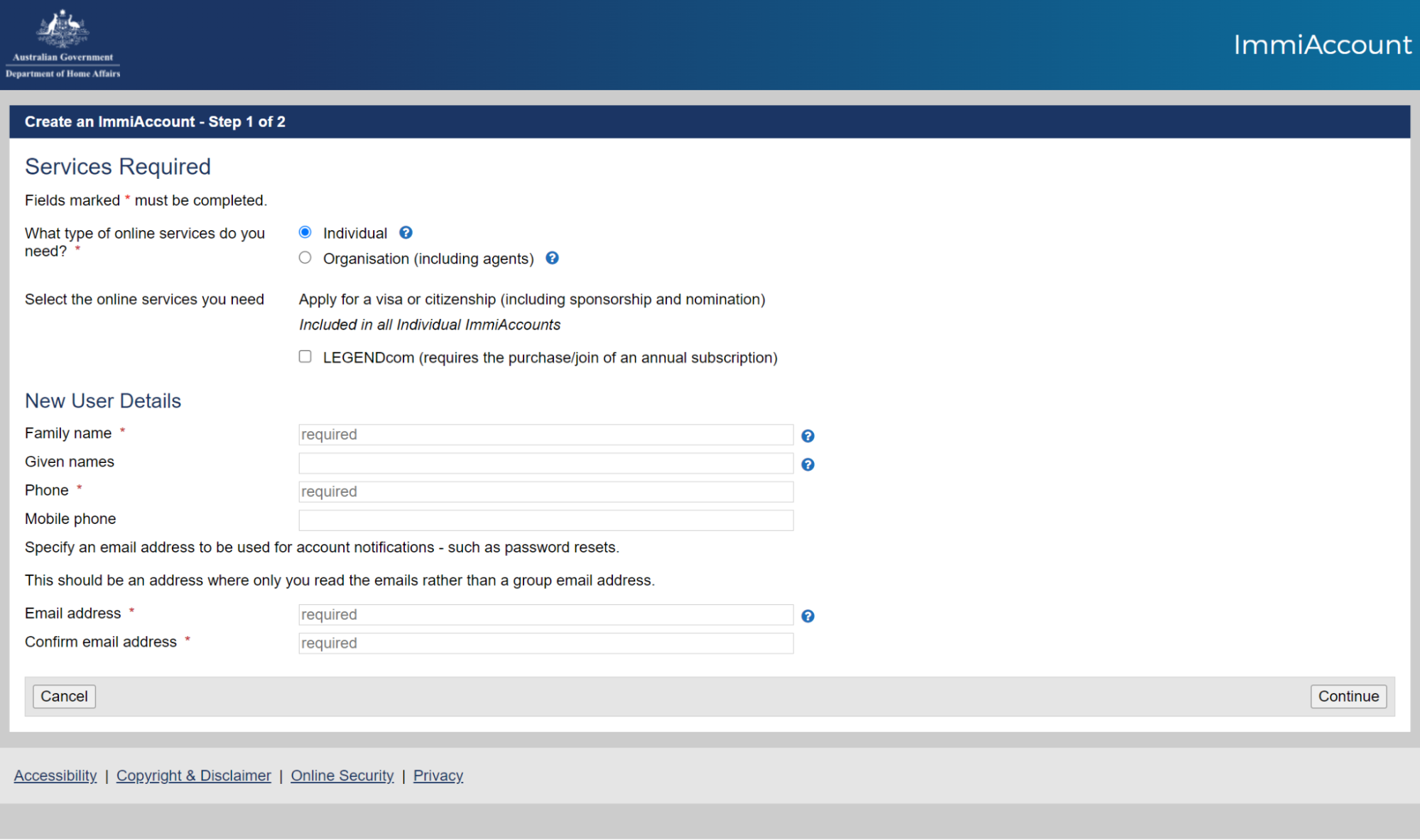This screenshot has height=840, width=1420.
Task: Click help icon next to Email address
Action: pos(808,616)
